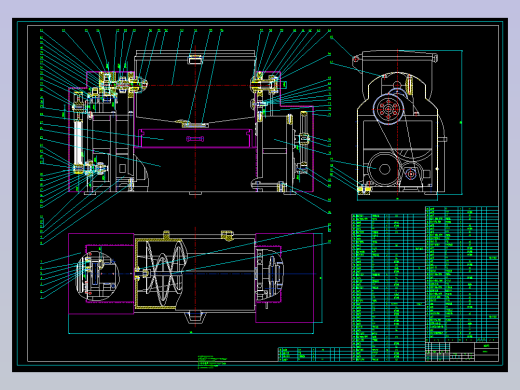The height and width of the screenshot is (390, 520).
Task: Click the motor circle in side view
Action: point(384,169)
